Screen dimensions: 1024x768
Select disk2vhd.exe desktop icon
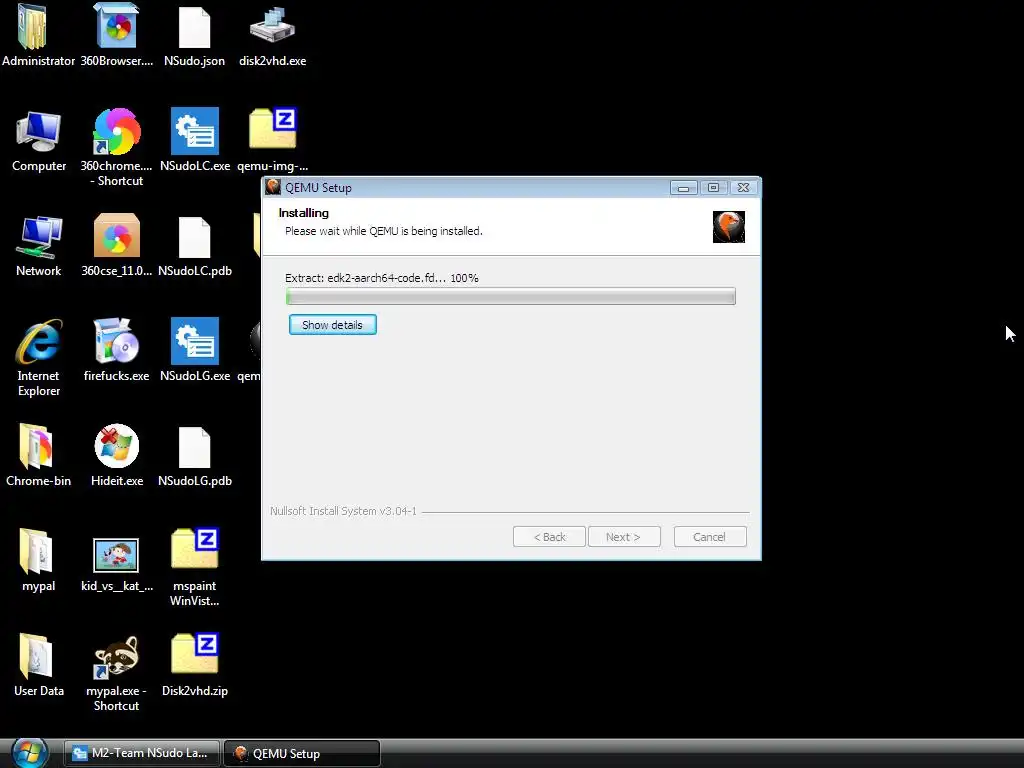coord(272,26)
